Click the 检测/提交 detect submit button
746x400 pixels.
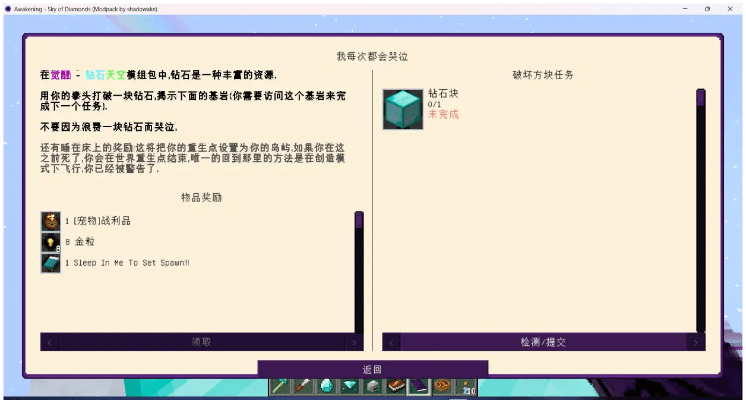[x=543, y=342]
